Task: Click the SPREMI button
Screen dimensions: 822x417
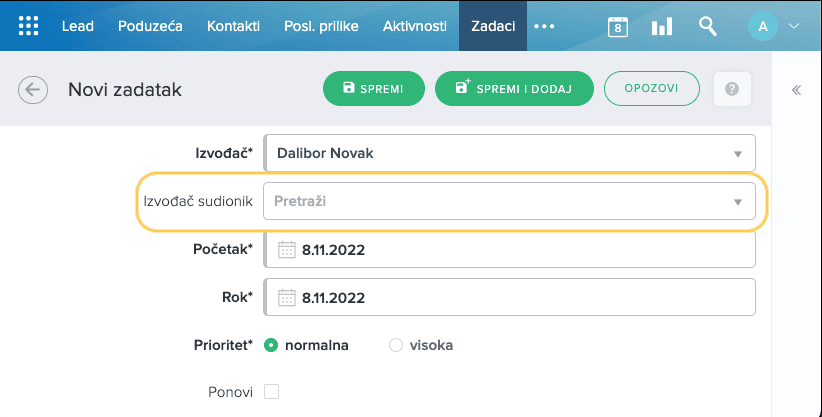Action: click(374, 89)
